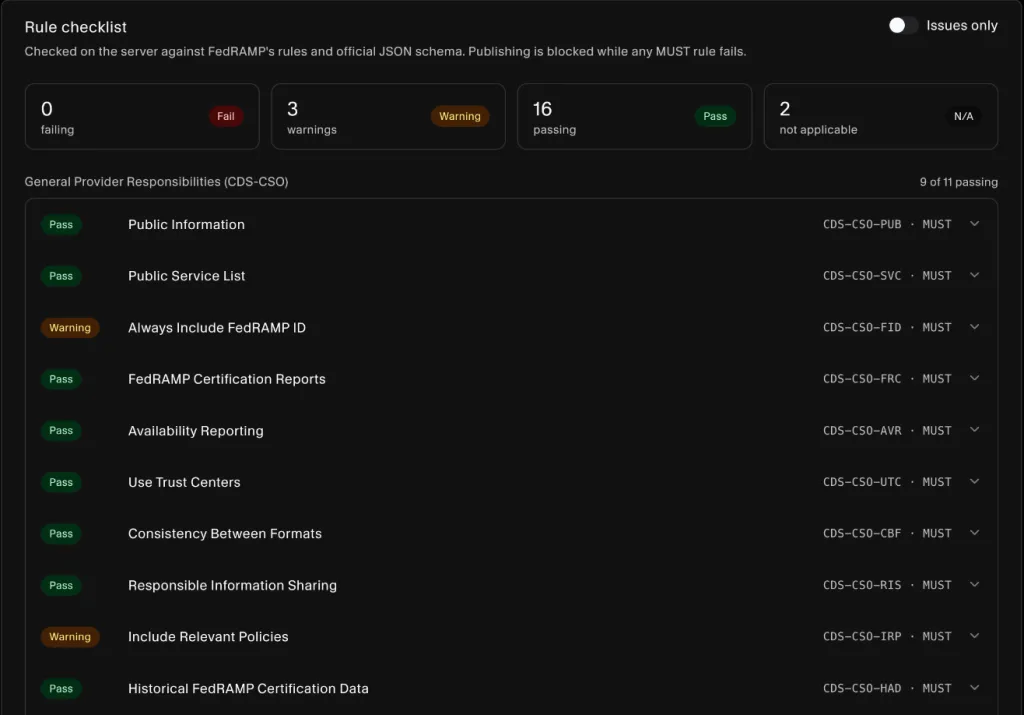Expand the Use Trust Centers chevron
The image size is (1024, 715).
click(x=974, y=482)
